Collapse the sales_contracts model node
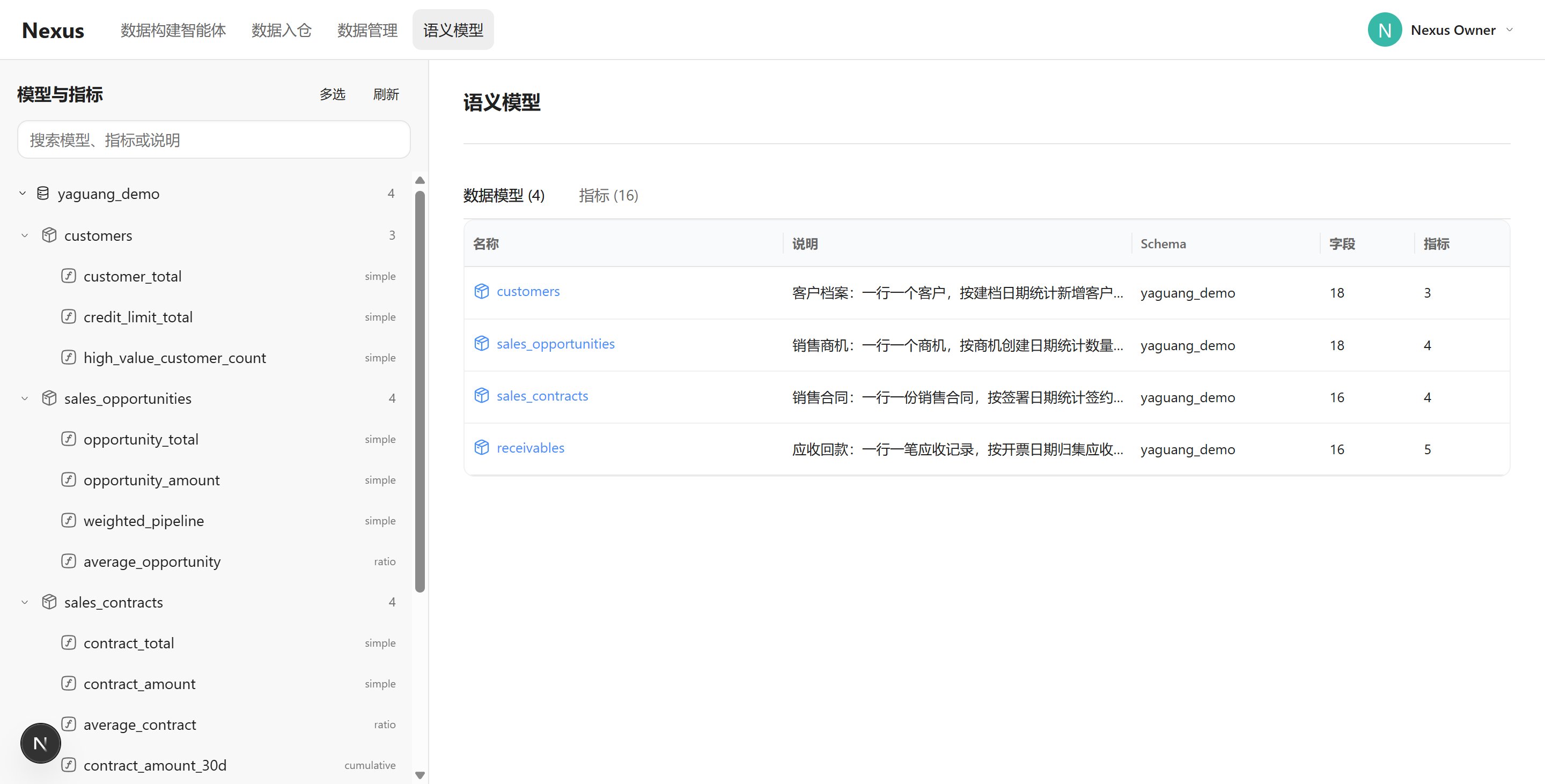This screenshot has width=1545, height=784. [x=25, y=602]
